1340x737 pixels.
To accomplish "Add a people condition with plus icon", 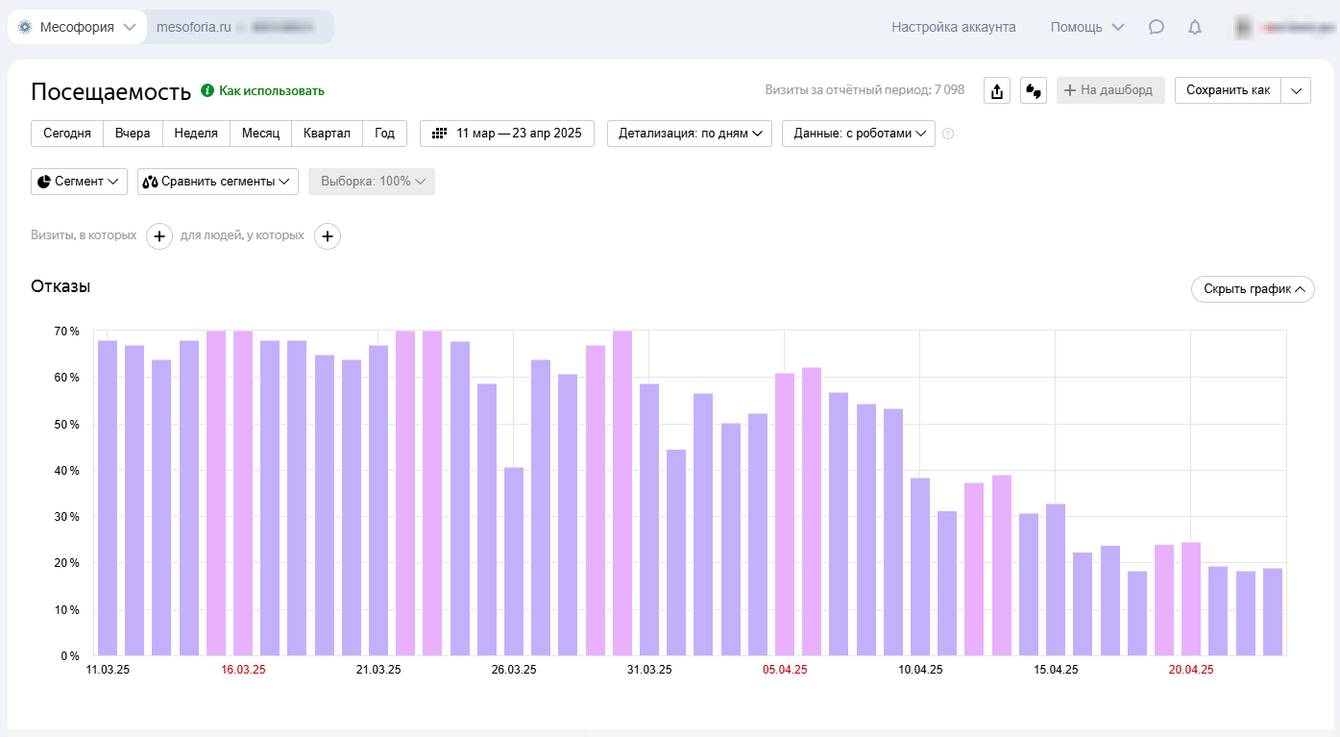I will coord(327,236).
